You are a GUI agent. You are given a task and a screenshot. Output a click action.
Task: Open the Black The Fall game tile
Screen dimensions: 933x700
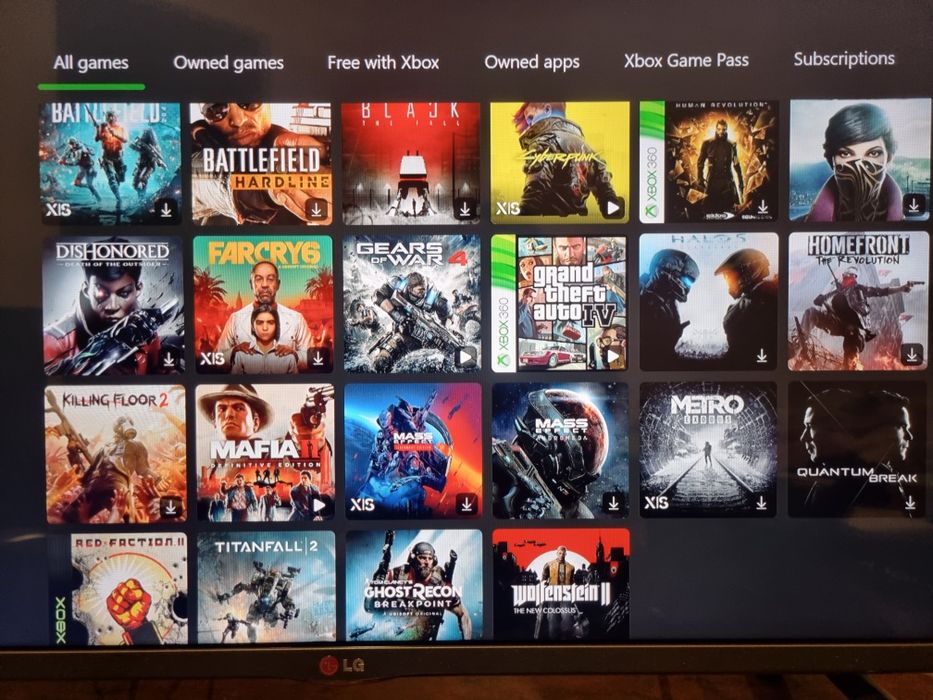tap(411, 163)
